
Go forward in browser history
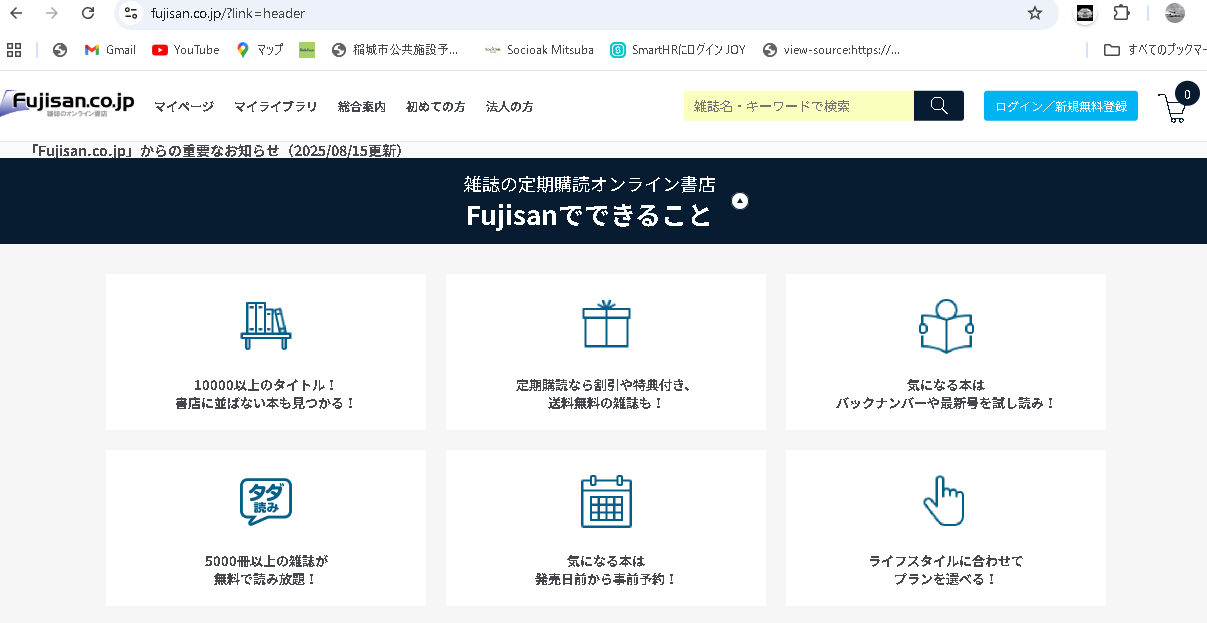52,13
